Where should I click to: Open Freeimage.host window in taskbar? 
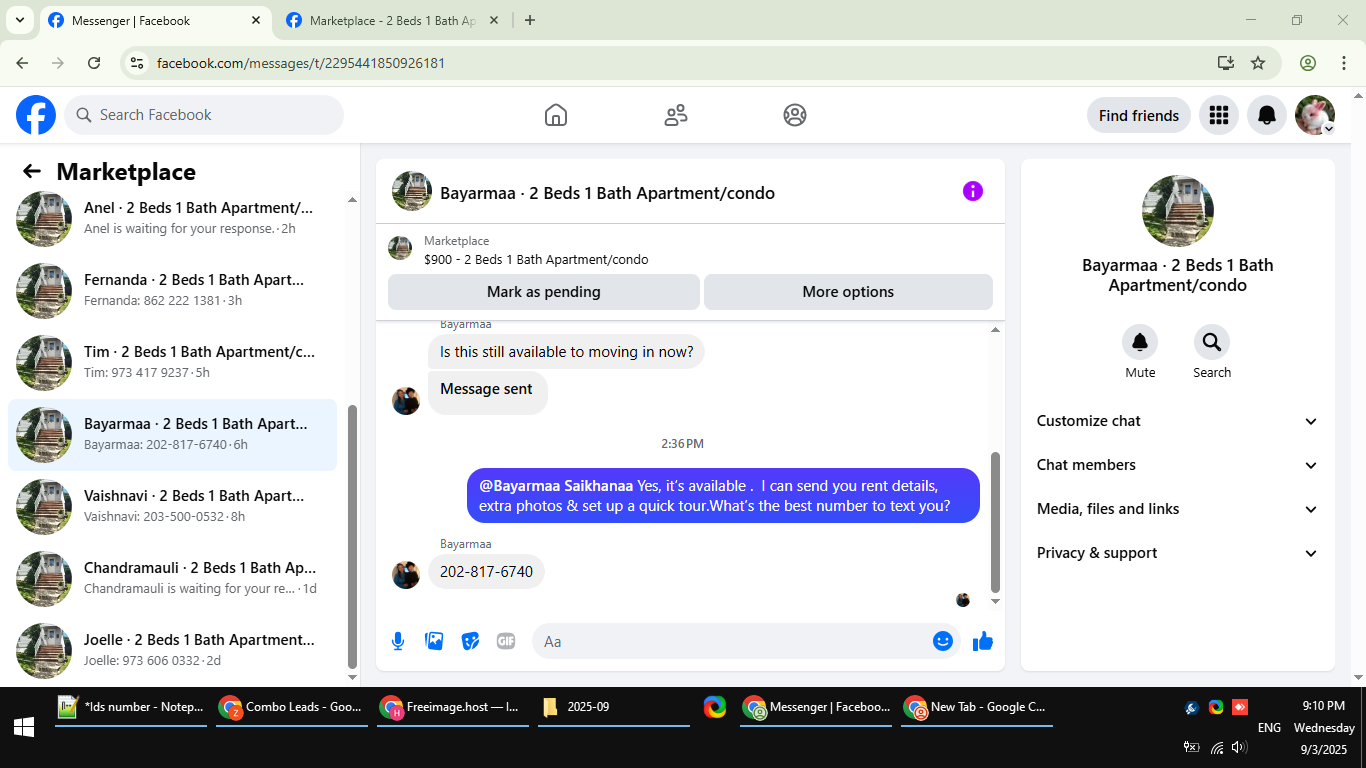coord(453,707)
